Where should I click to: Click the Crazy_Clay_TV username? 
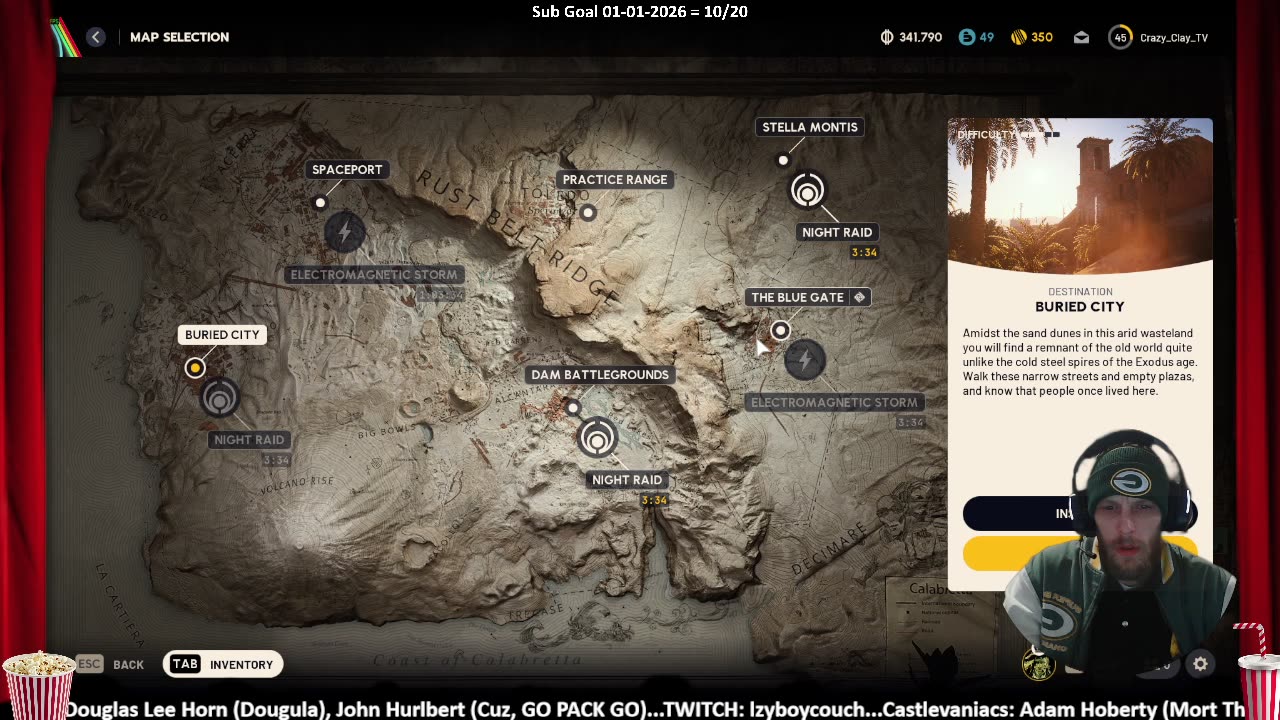tap(1174, 38)
